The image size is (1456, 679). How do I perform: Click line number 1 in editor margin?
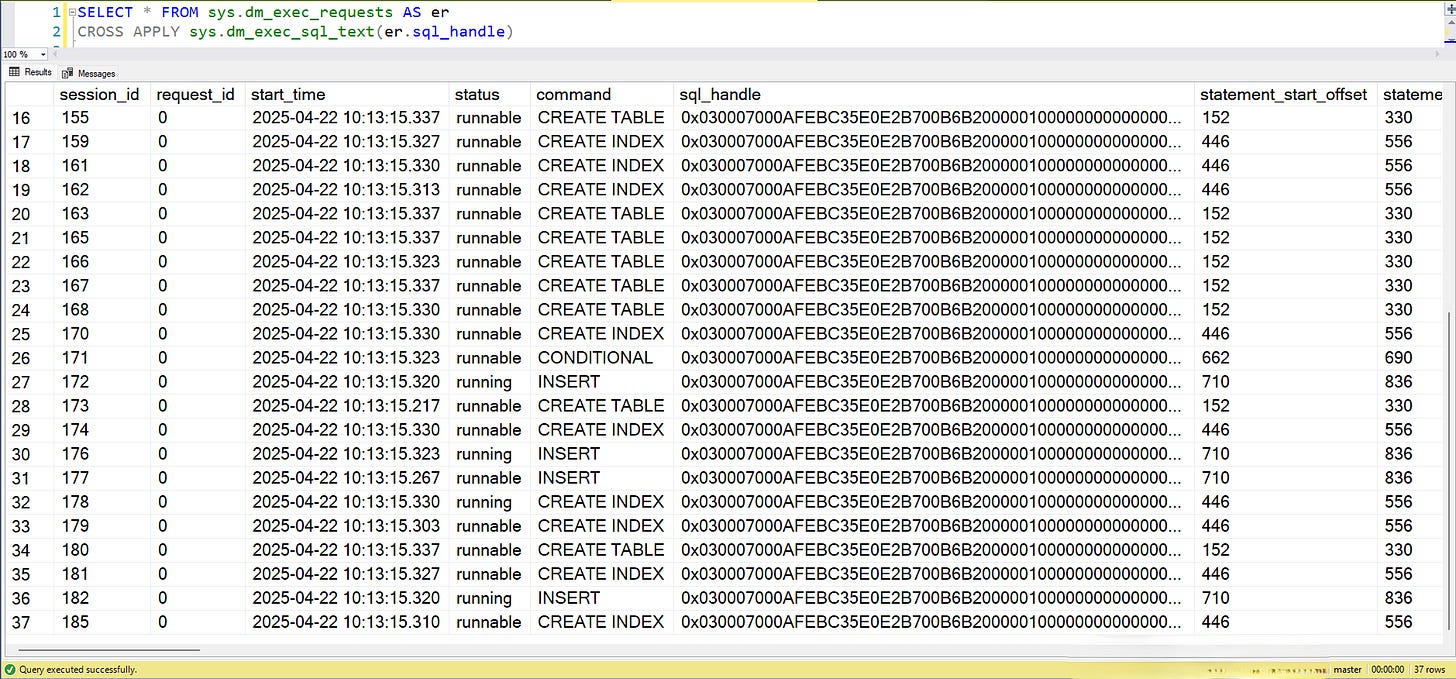pyautogui.click(x=56, y=13)
